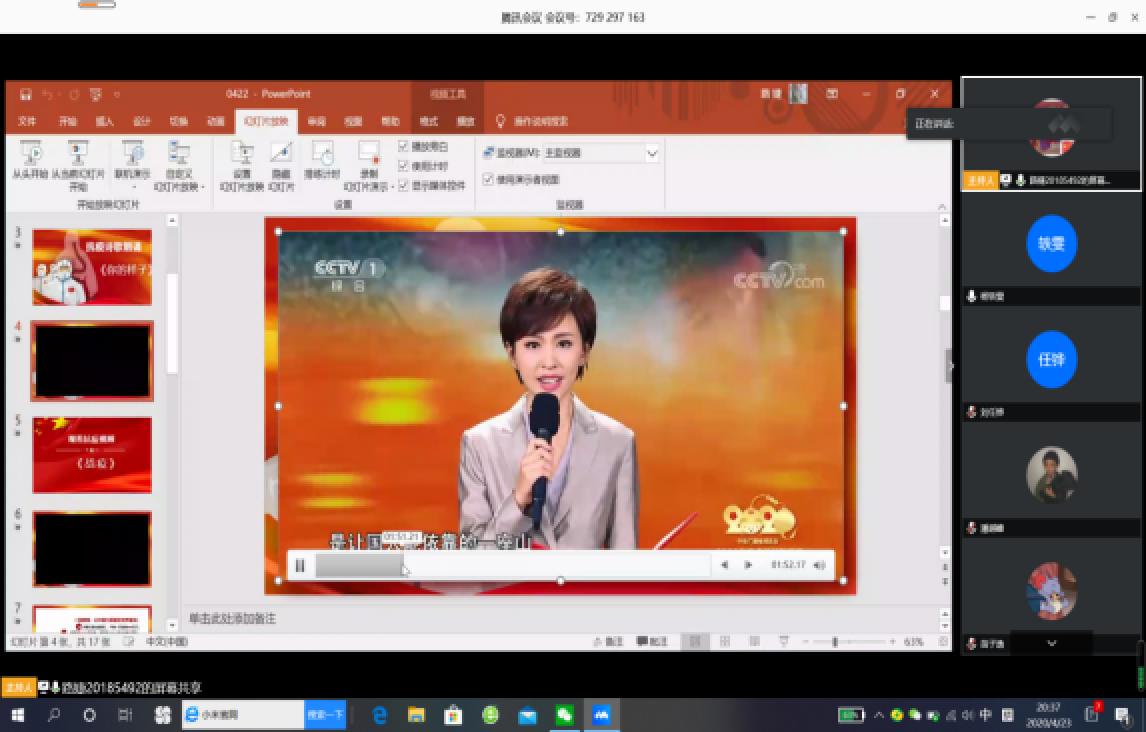Click the video volume speaker icon
Viewport: 1146px width, 732px height.
click(x=820, y=566)
